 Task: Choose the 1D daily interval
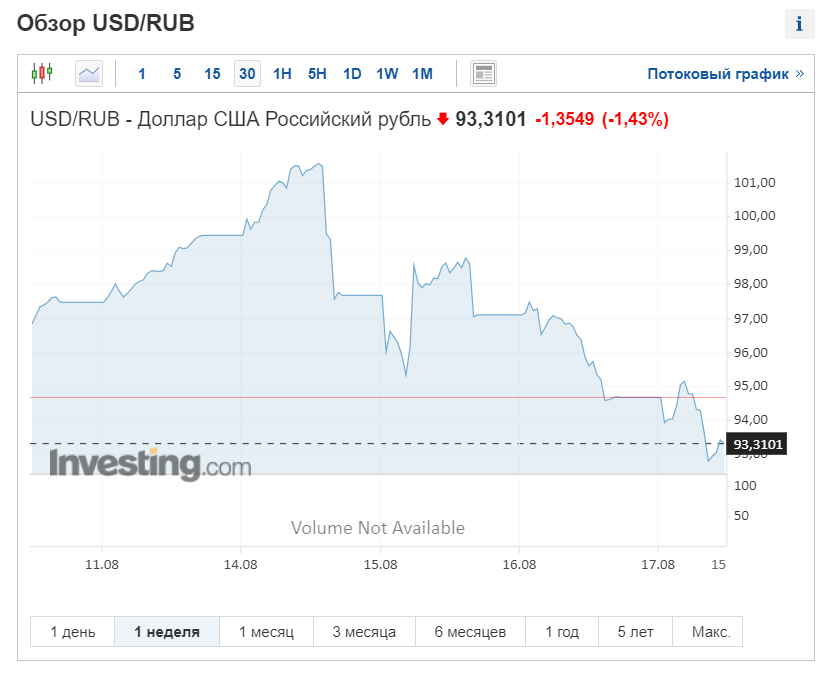352,74
